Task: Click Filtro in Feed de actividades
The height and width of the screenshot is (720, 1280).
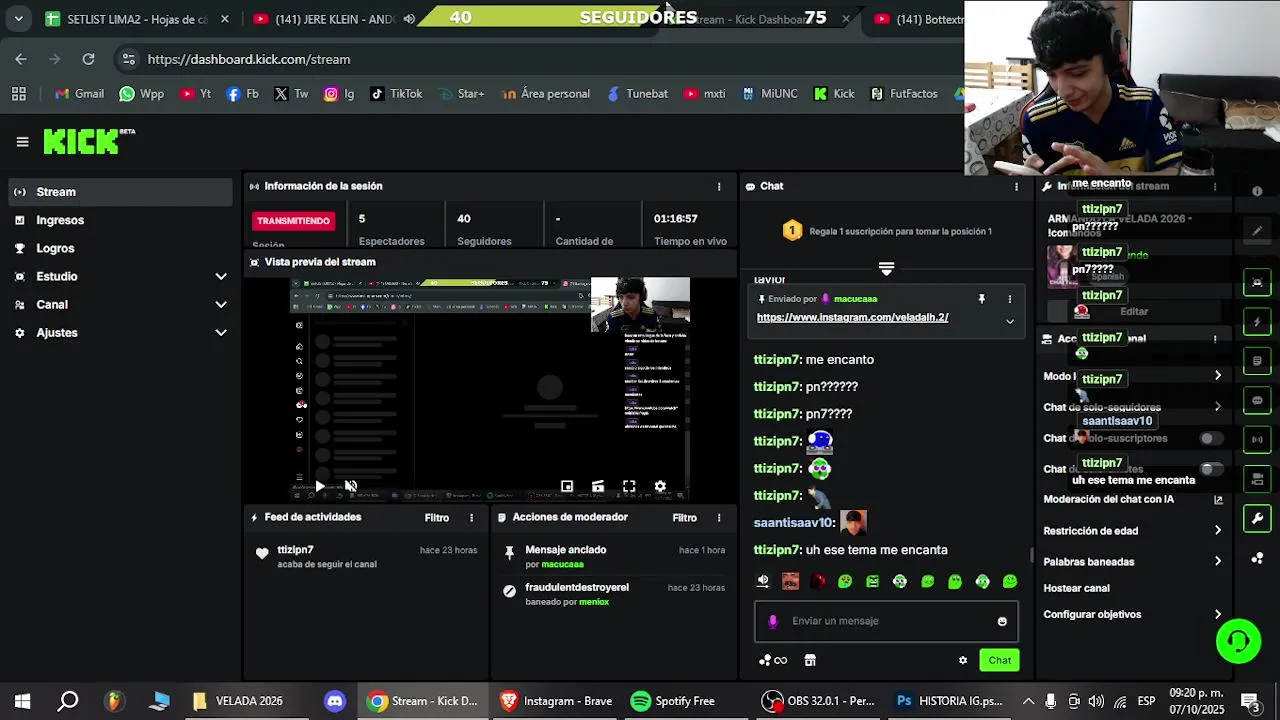Action: click(x=437, y=517)
